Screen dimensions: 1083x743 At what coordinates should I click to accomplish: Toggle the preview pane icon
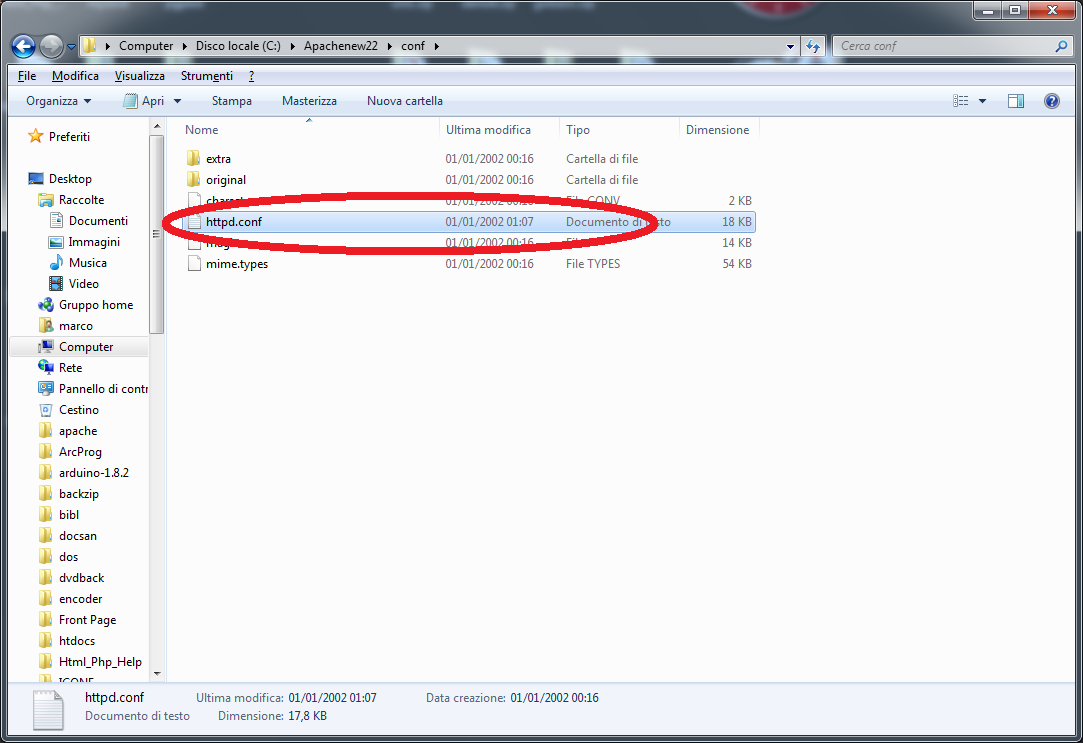pos(1016,101)
